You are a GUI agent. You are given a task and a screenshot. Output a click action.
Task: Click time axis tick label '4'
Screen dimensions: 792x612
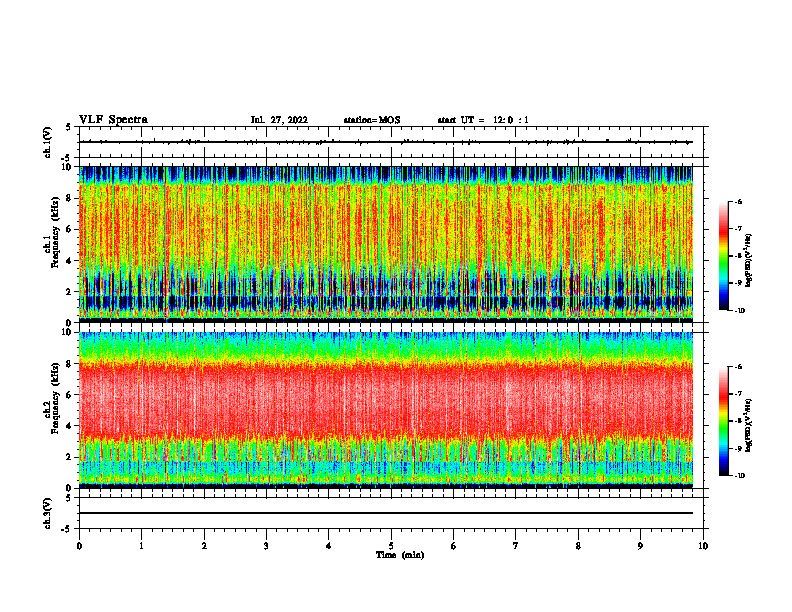pos(329,546)
